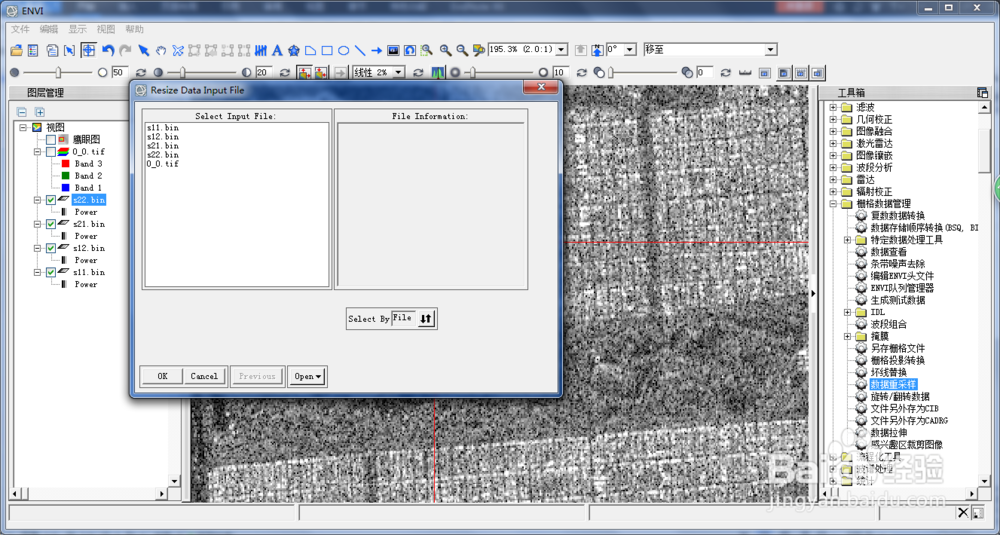1000x535 pixels.
Task: Check the 0_0.tif layer checkbox
Action: pos(51,152)
